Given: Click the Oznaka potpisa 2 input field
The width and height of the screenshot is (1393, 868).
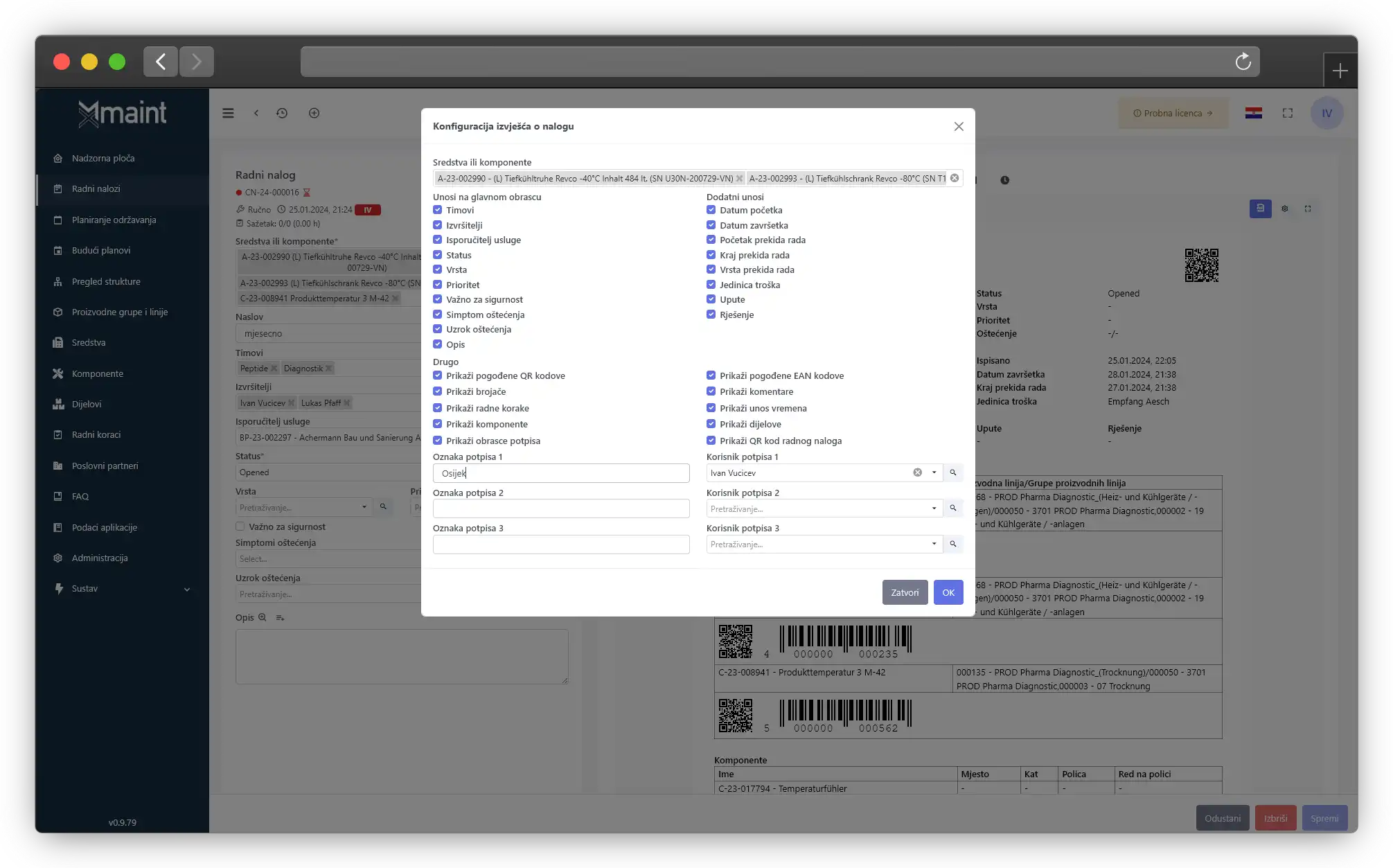Looking at the screenshot, I should point(560,508).
